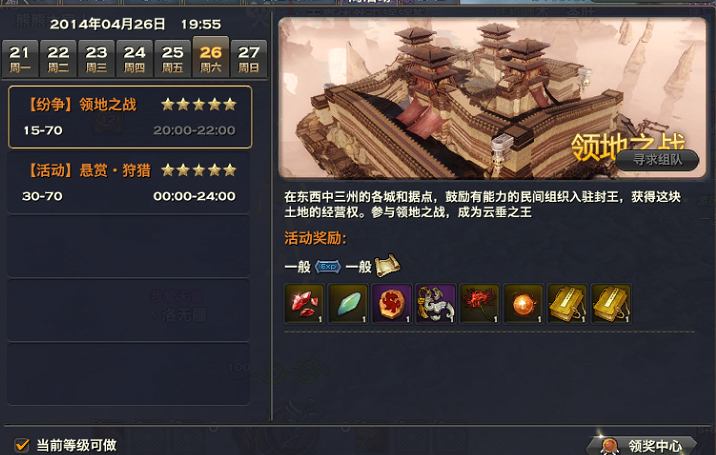Click the blue EXP reward icon

(x=328, y=266)
